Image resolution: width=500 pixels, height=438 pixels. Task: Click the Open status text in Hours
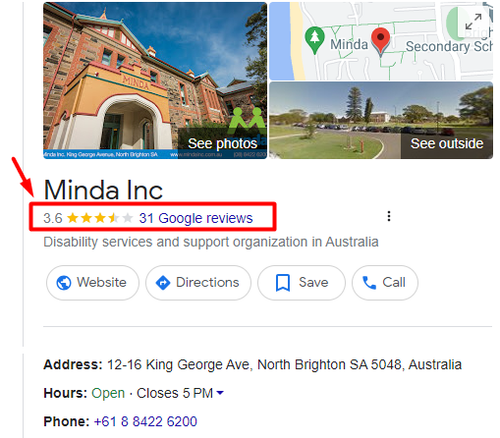pyautogui.click(x=108, y=393)
